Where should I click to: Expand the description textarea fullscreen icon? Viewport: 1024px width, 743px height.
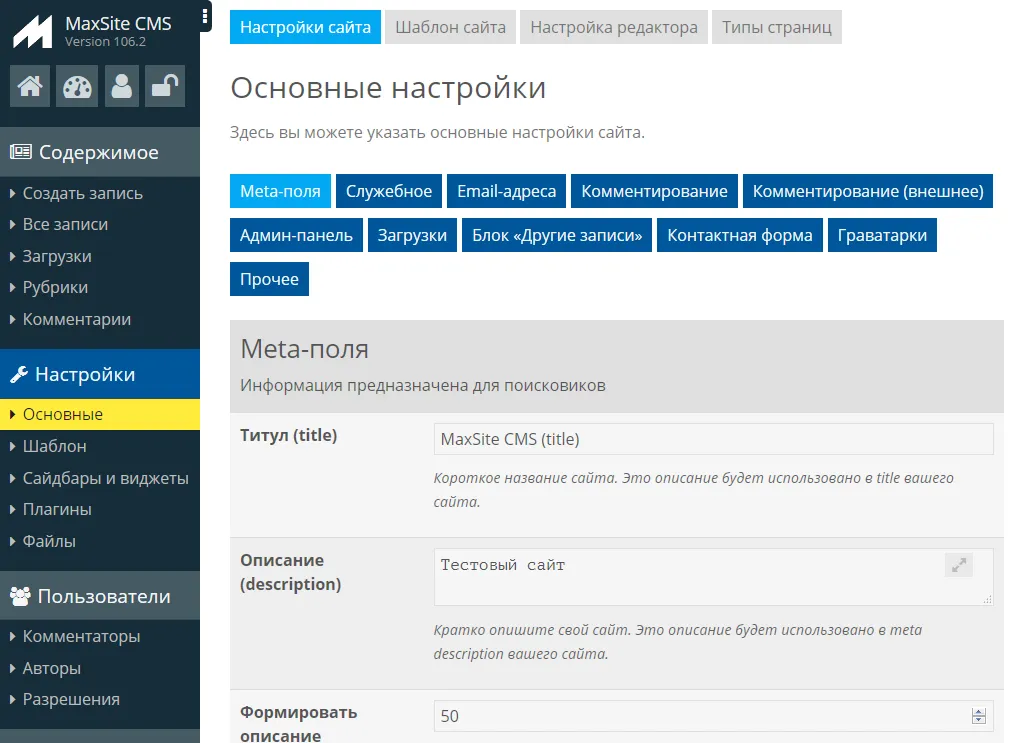point(959,565)
